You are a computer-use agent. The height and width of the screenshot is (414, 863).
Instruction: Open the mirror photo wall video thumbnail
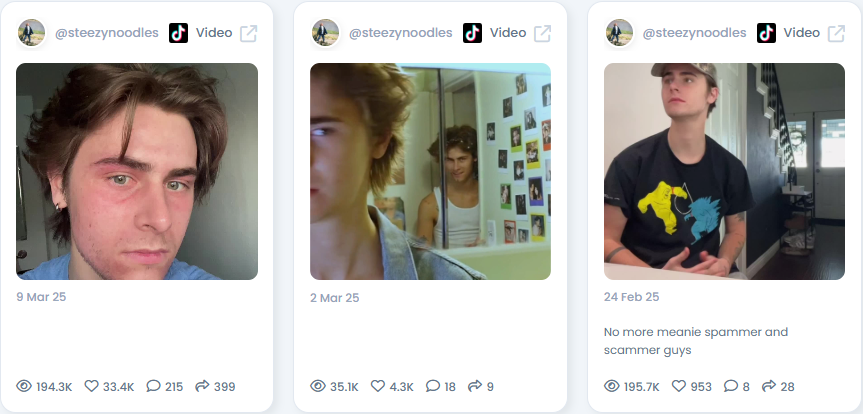point(430,171)
